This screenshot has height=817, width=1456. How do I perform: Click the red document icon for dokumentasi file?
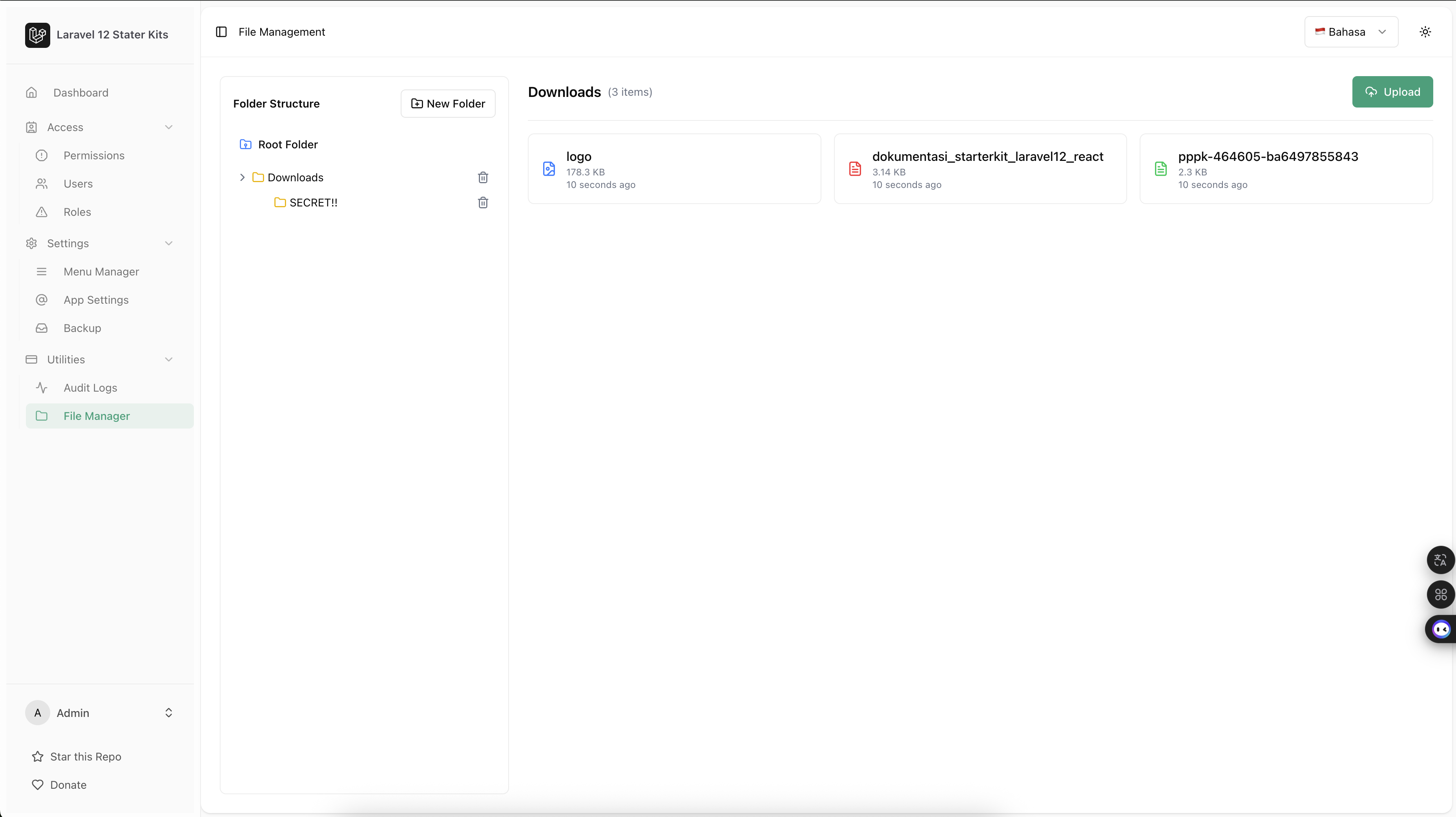point(855,169)
